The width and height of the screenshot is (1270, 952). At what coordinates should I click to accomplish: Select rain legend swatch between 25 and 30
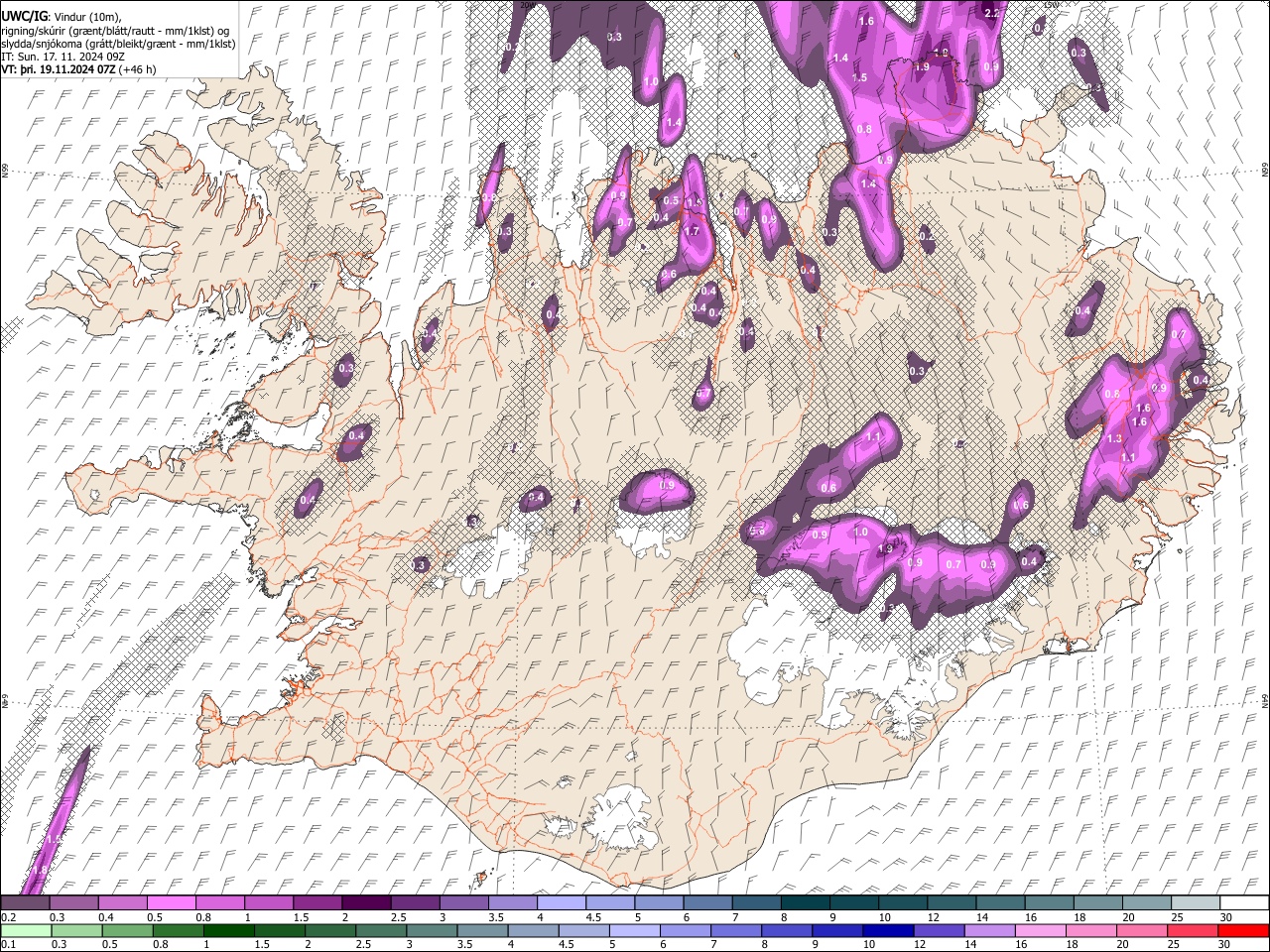(1194, 930)
